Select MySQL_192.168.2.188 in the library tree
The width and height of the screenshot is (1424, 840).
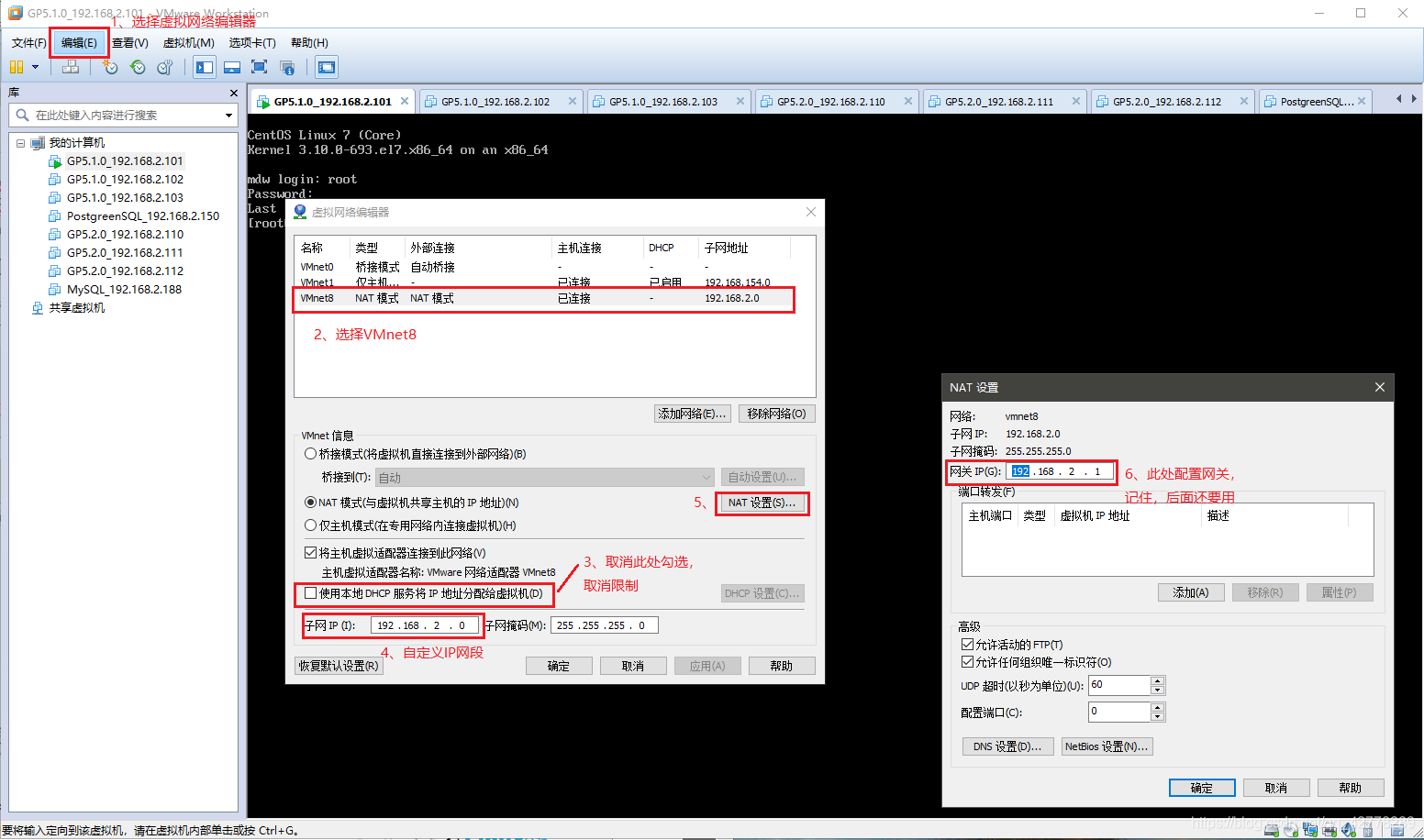(124, 290)
